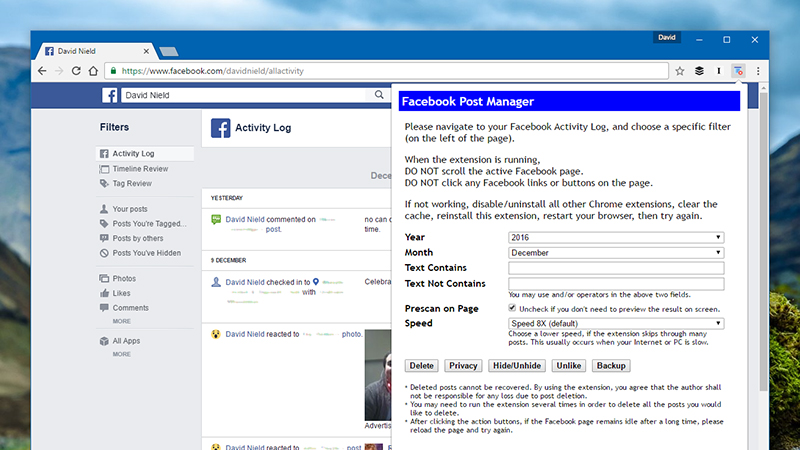Open Facebook Post Manager extension icon
Screen dimensions: 800x450
pyautogui.click(x=738, y=71)
